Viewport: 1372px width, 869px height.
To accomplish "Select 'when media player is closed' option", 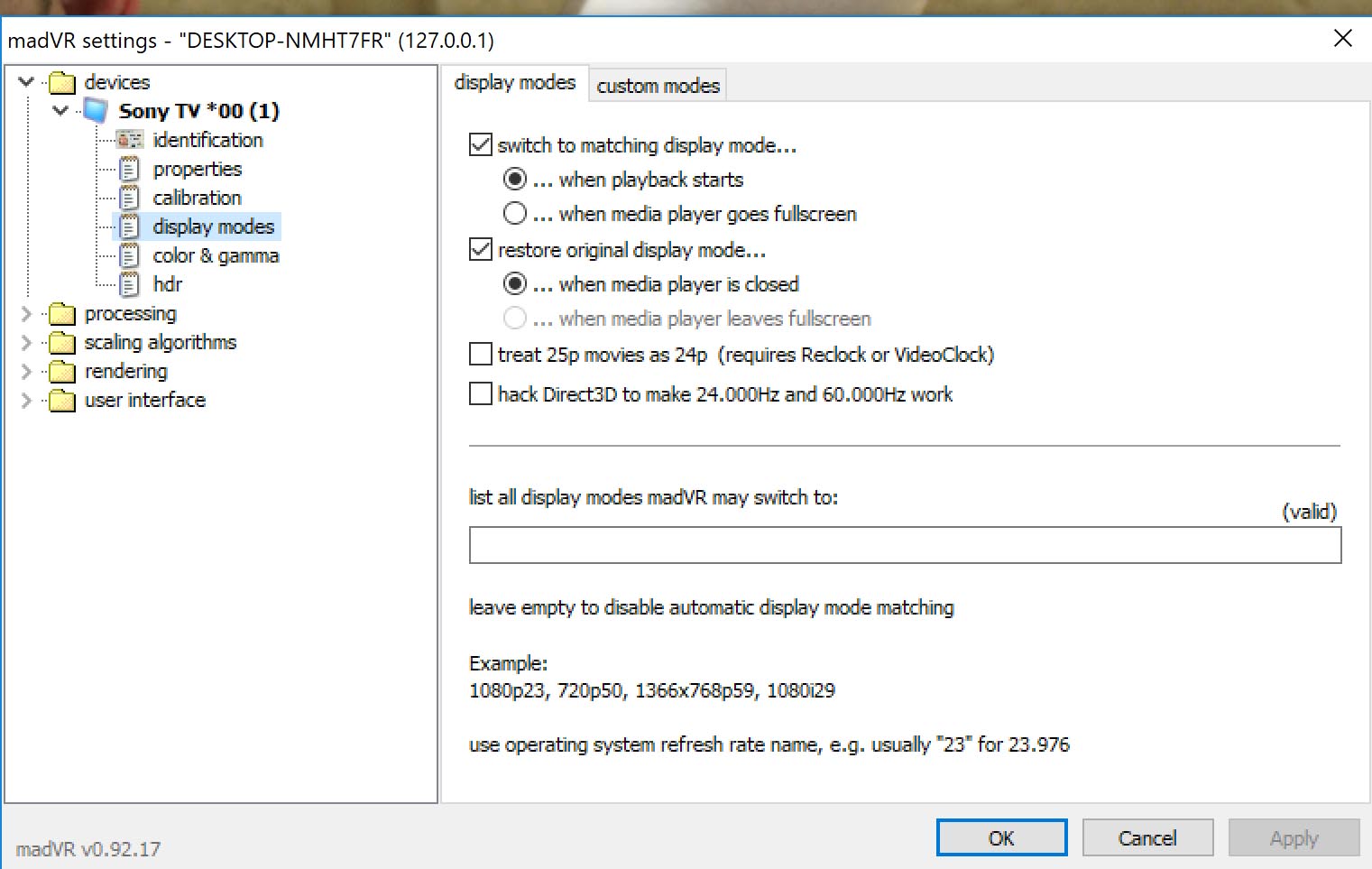I will pos(514,283).
